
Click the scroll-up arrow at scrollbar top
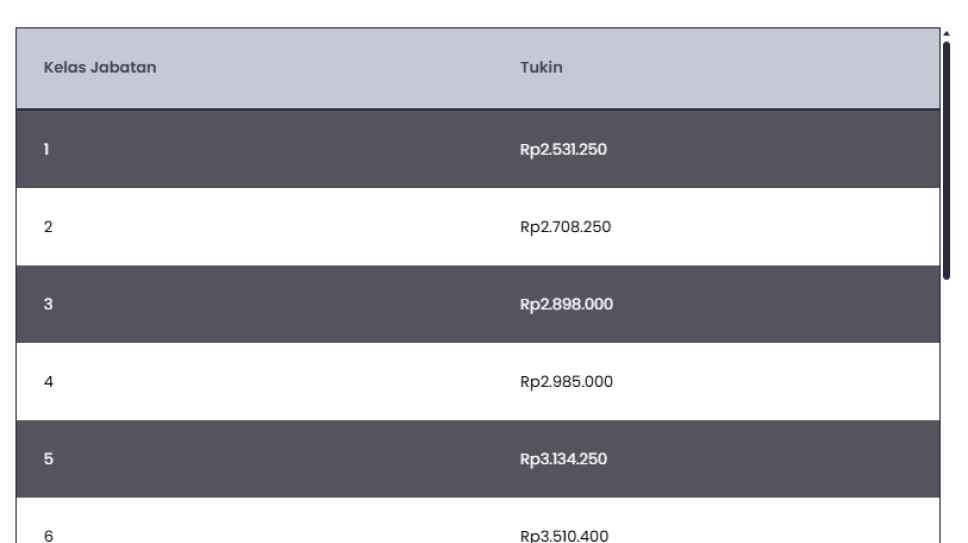[x=946, y=33]
